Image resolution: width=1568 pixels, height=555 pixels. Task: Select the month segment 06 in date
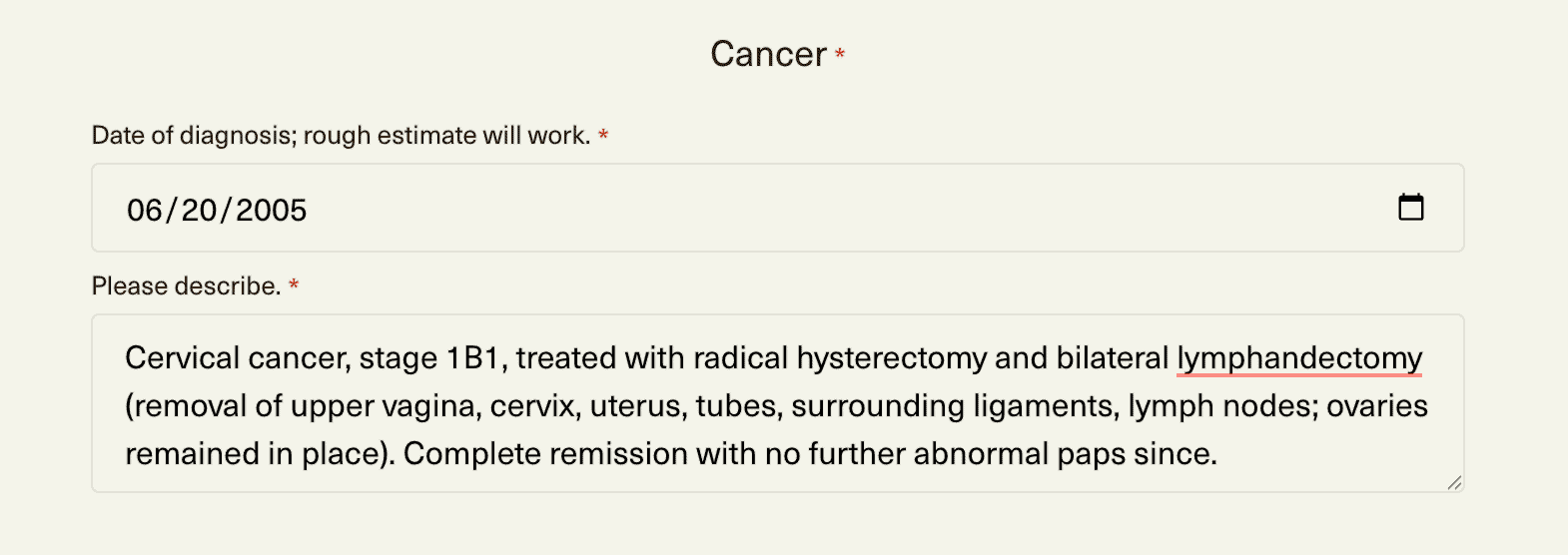144,210
